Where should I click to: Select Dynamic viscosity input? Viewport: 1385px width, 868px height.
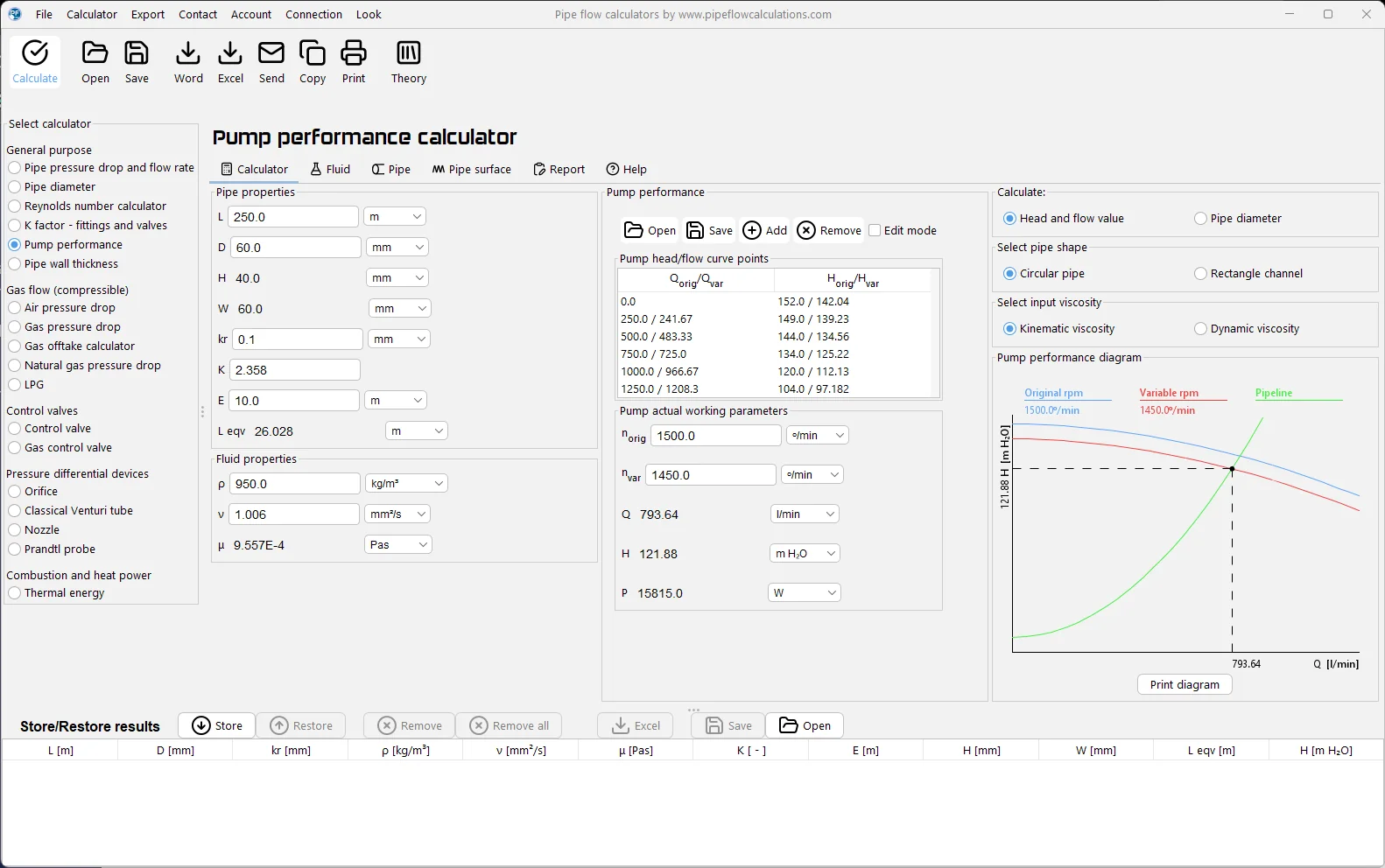1247,328
